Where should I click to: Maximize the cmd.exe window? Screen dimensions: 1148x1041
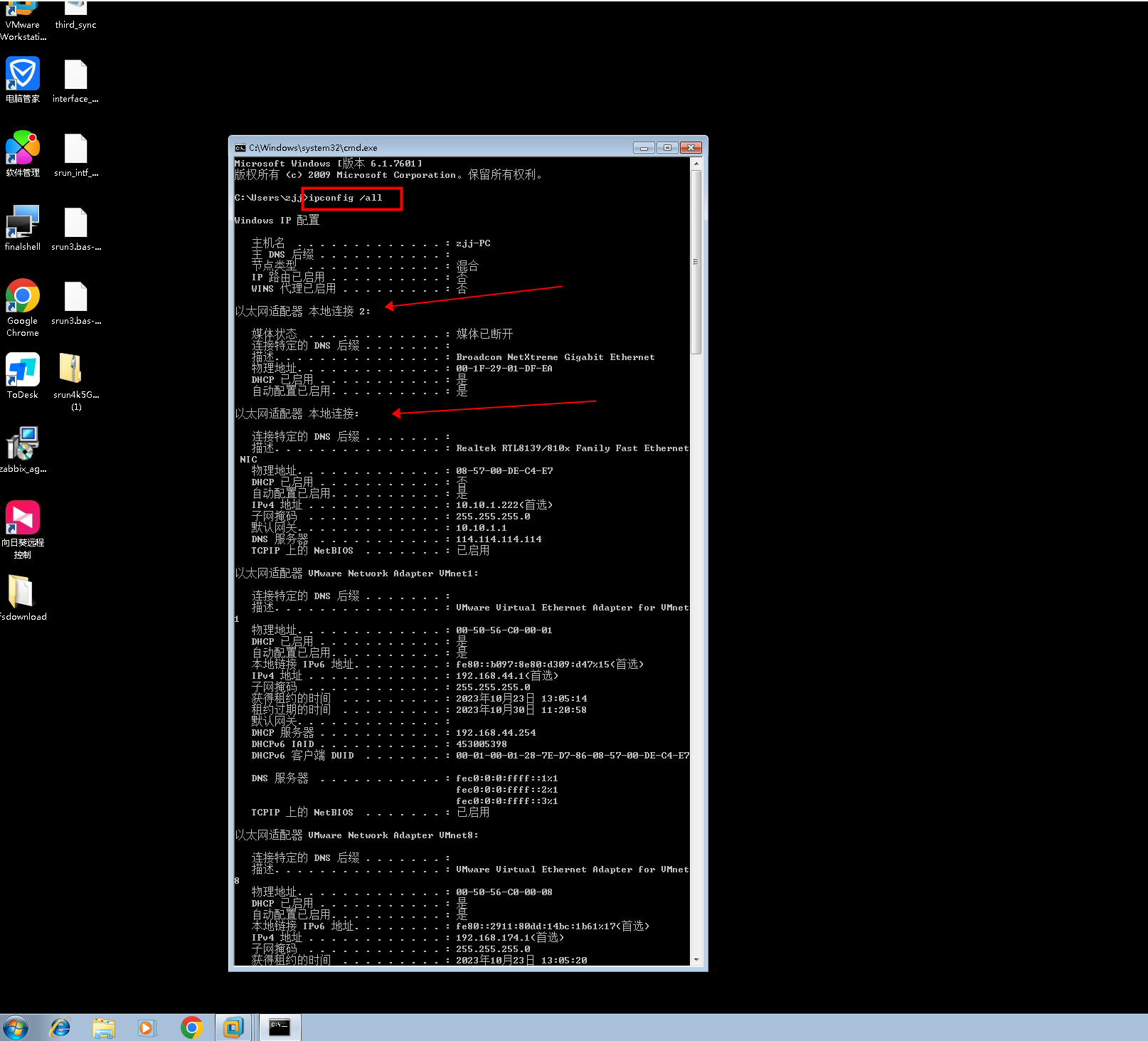(x=667, y=148)
